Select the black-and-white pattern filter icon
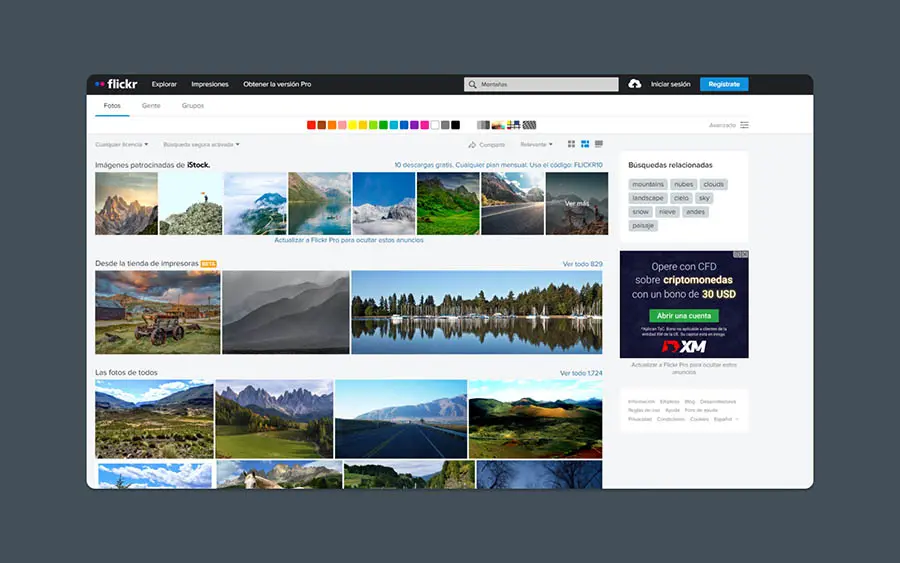Viewport: 900px width, 563px height. [530, 125]
